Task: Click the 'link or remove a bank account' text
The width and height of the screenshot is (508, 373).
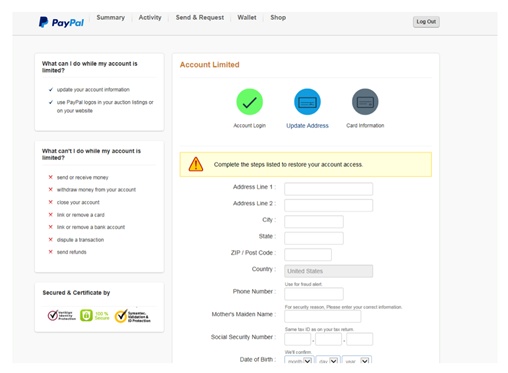Action: click(x=91, y=227)
